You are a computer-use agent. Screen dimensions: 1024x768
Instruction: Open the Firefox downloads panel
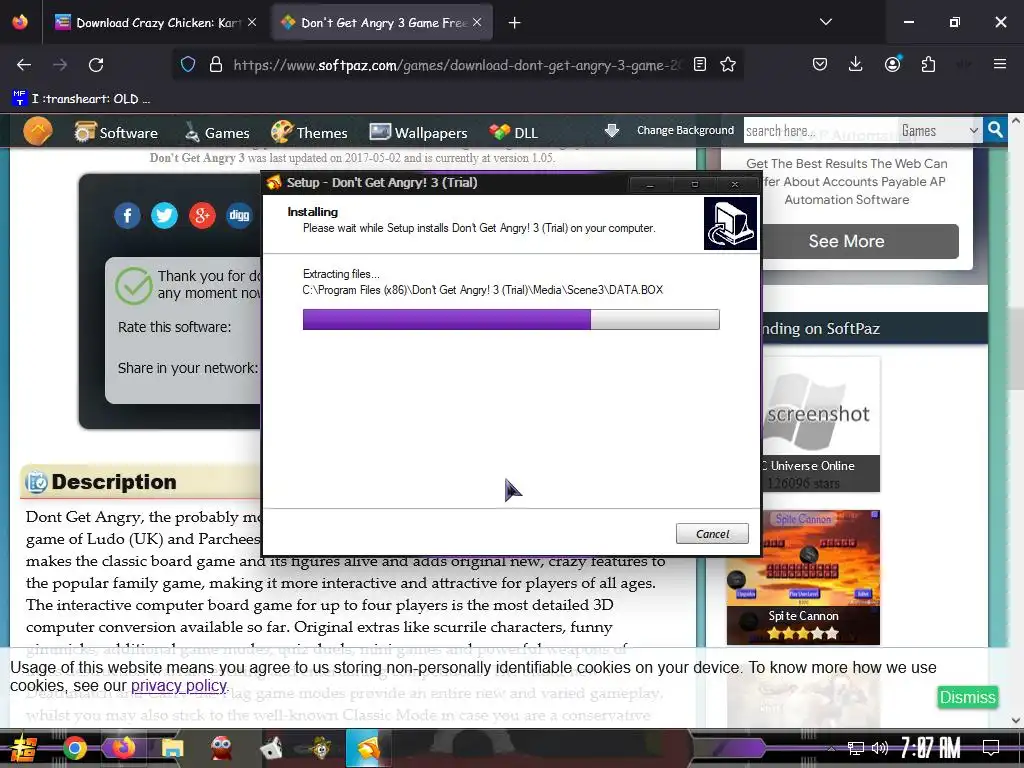[856, 64]
